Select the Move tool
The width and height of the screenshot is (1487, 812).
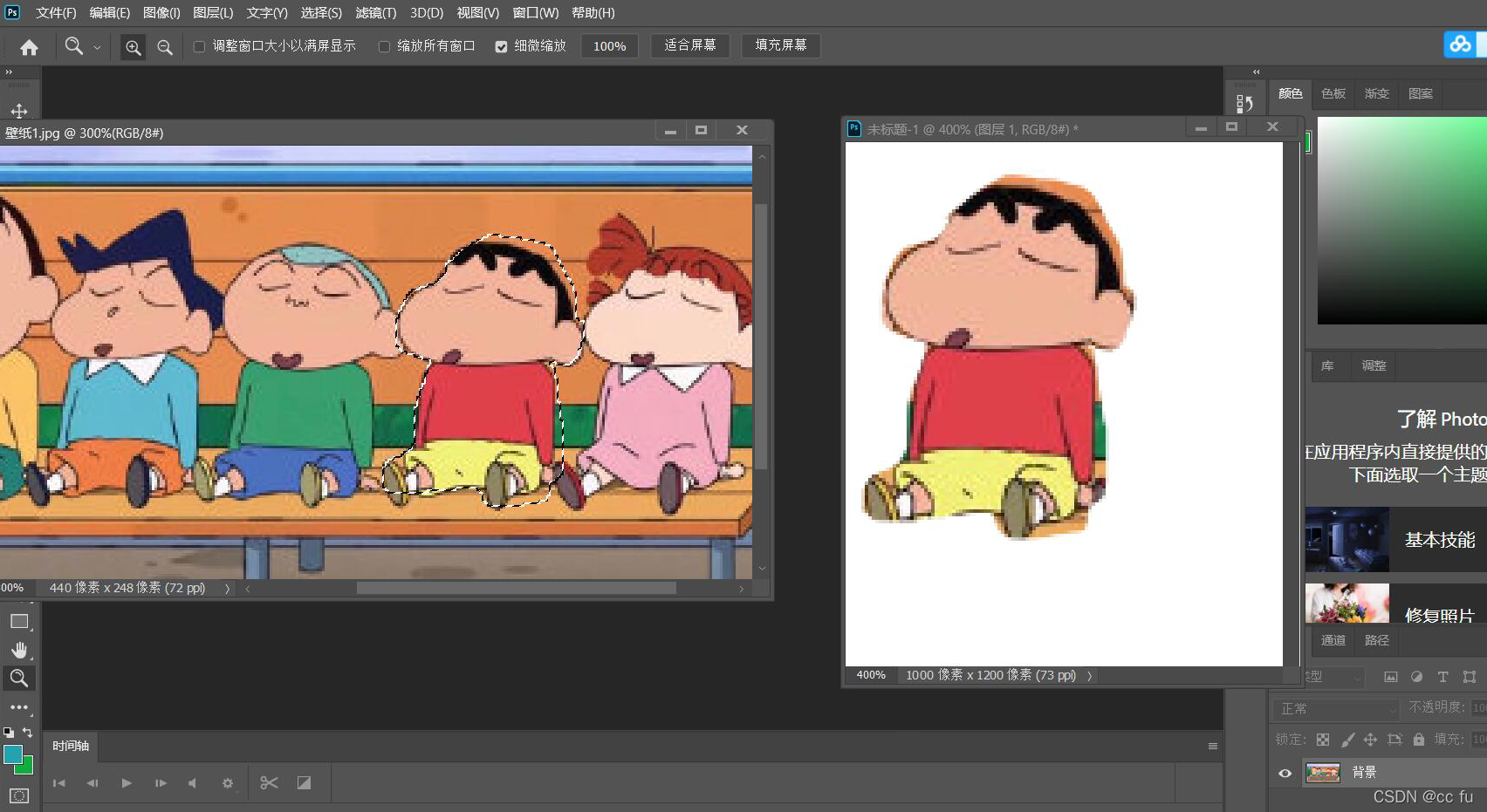pos(19,111)
